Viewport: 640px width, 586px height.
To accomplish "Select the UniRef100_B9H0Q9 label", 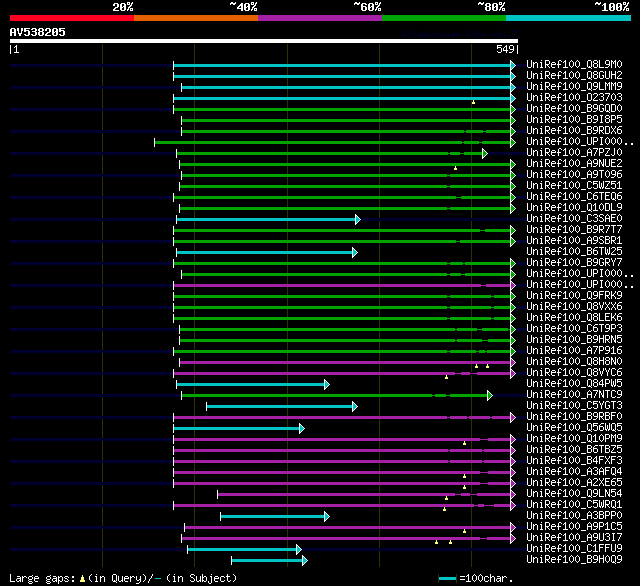I will coord(574,560).
